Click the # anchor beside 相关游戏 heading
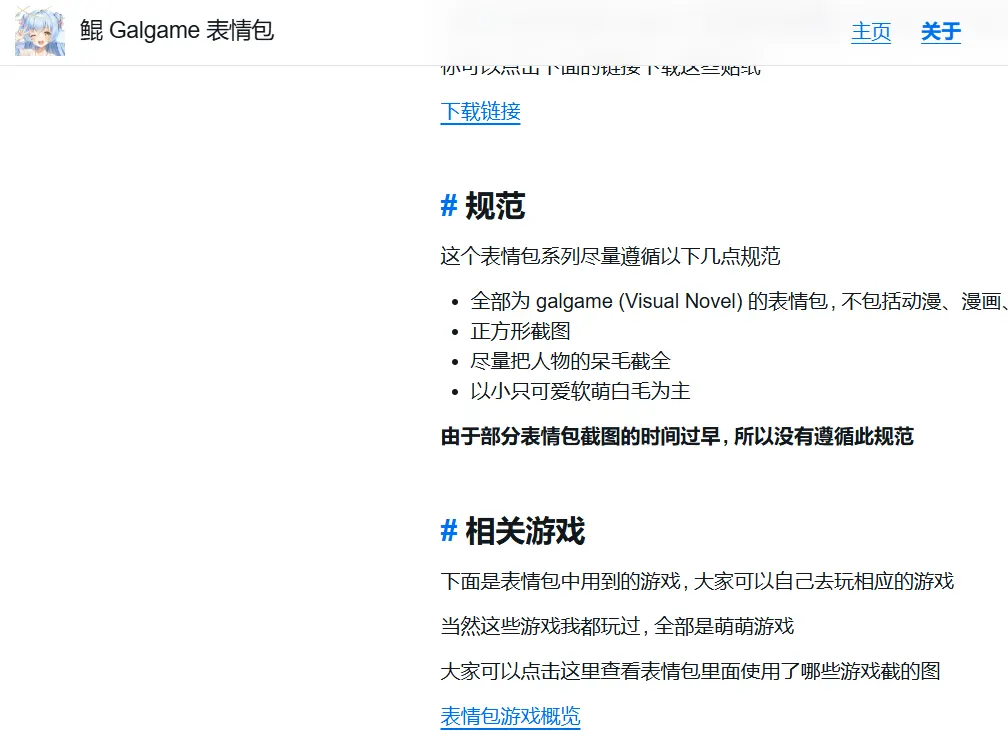 449,531
